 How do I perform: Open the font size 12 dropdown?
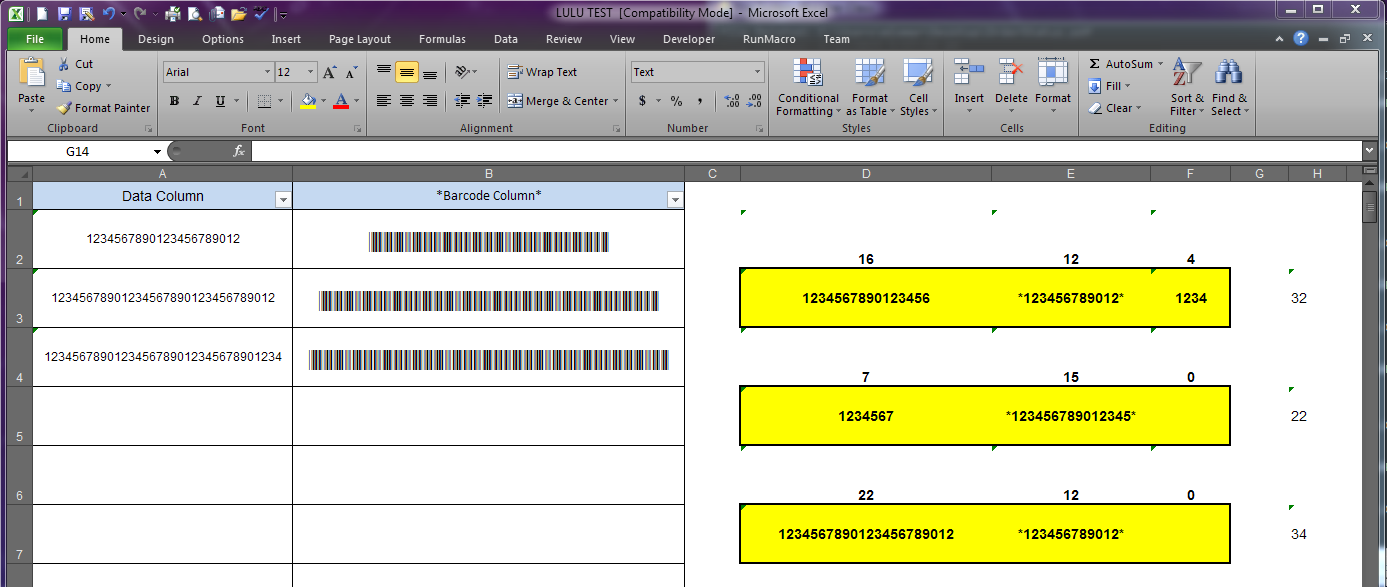(312, 72)
